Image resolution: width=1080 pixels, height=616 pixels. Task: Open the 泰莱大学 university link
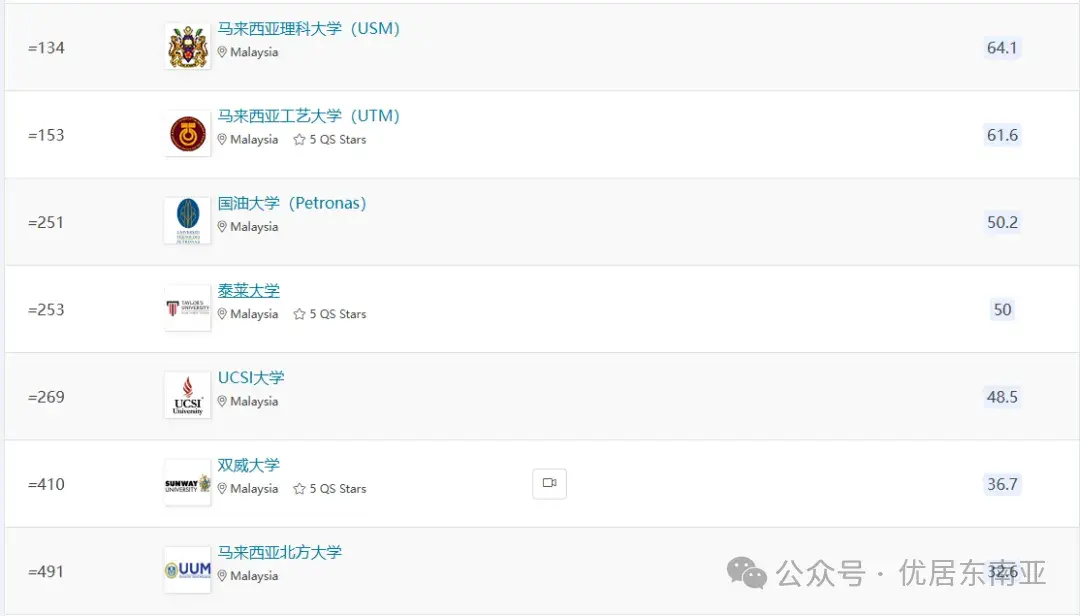tap(248, 290)
